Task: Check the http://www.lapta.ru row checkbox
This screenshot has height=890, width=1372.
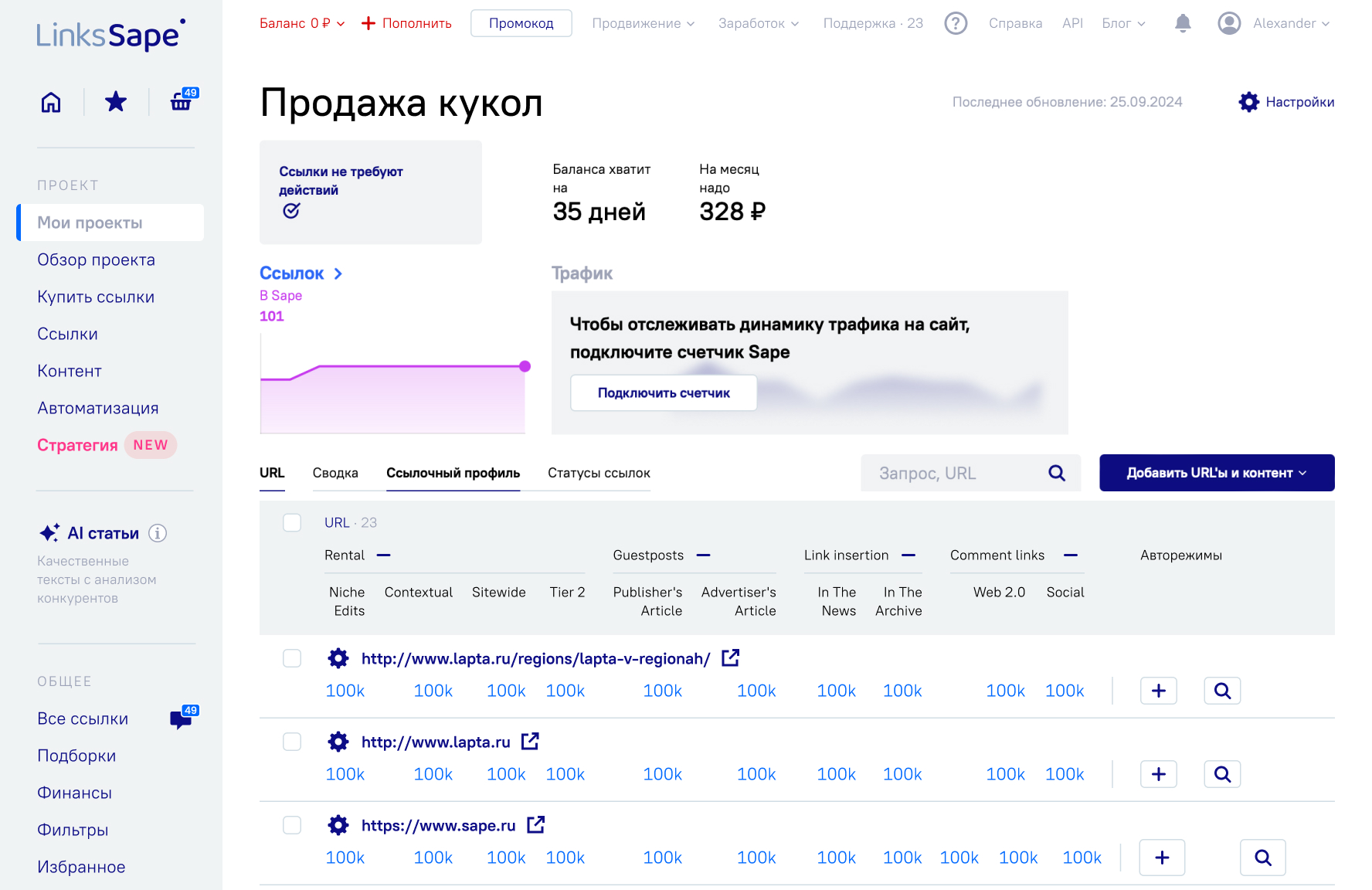Action: (x=292, y=742)
